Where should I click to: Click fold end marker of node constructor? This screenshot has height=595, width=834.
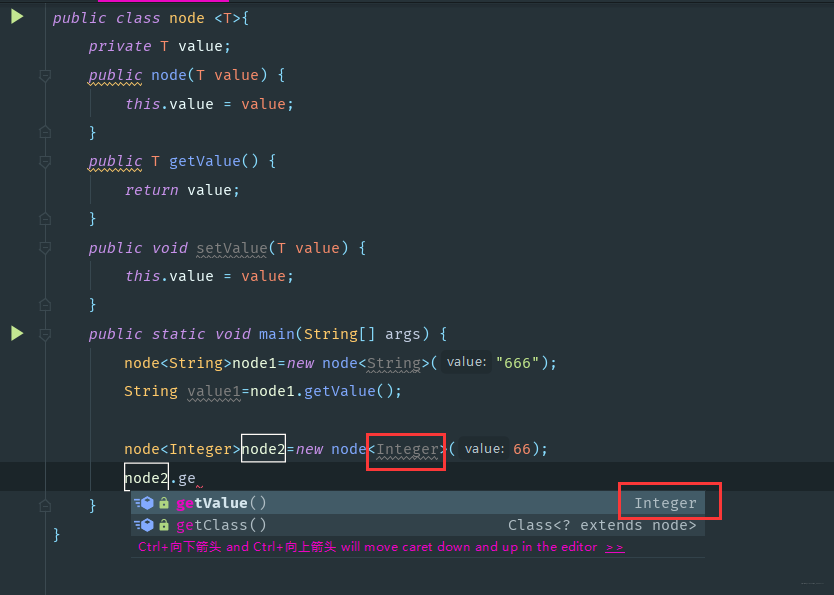(x=45, y=131)
